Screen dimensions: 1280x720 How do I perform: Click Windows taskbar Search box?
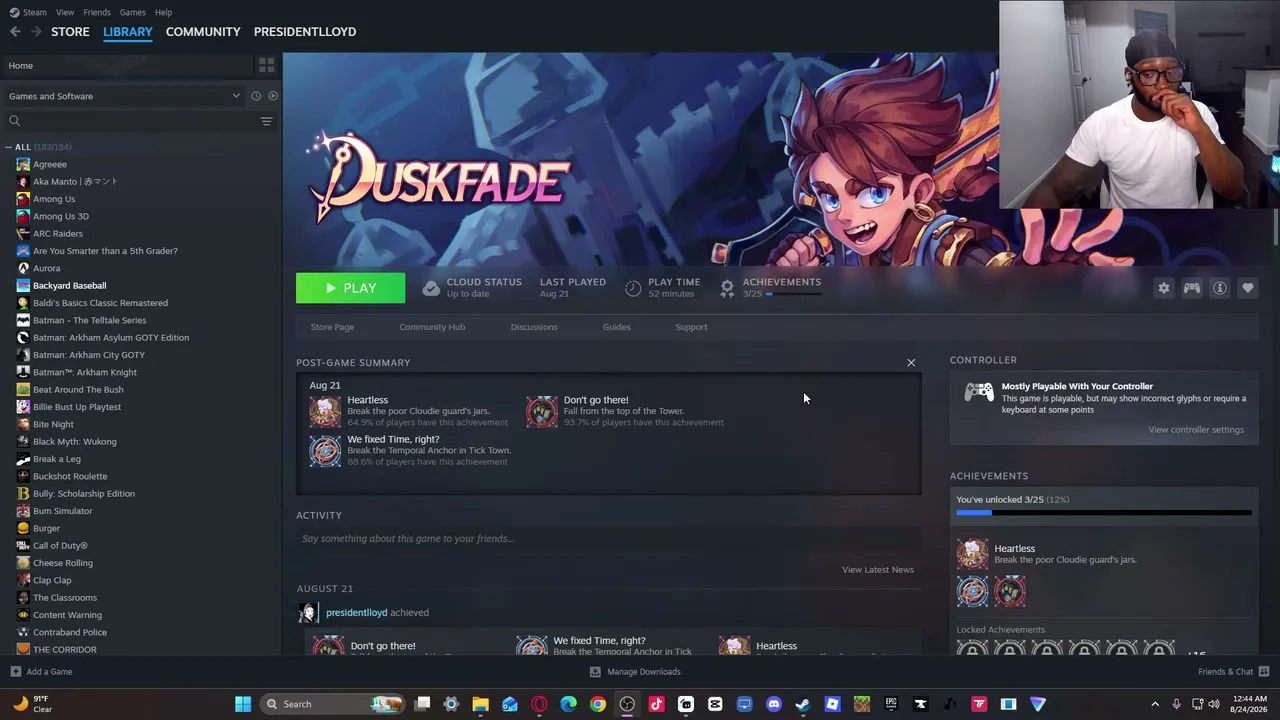332,704
